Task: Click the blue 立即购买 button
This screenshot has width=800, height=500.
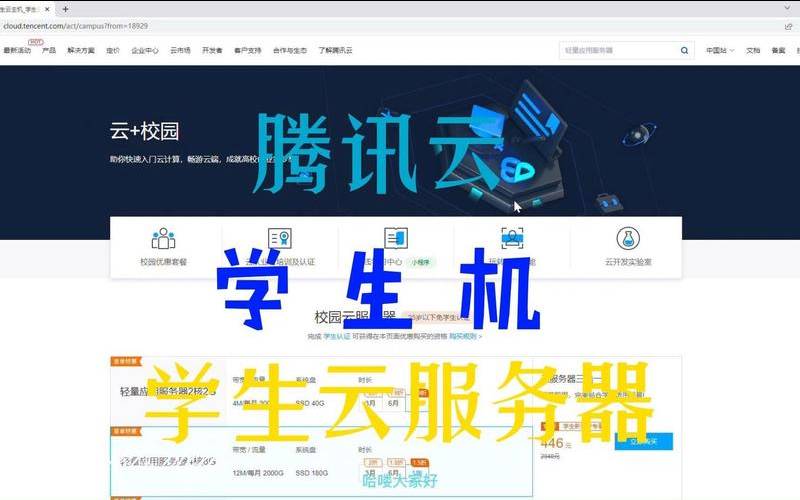Action: tap(644, 441)
